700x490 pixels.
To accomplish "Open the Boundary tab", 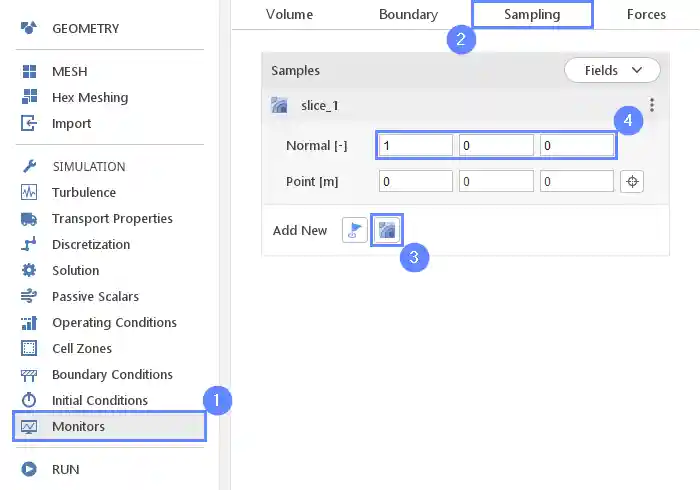I will (x=408, y=15).
